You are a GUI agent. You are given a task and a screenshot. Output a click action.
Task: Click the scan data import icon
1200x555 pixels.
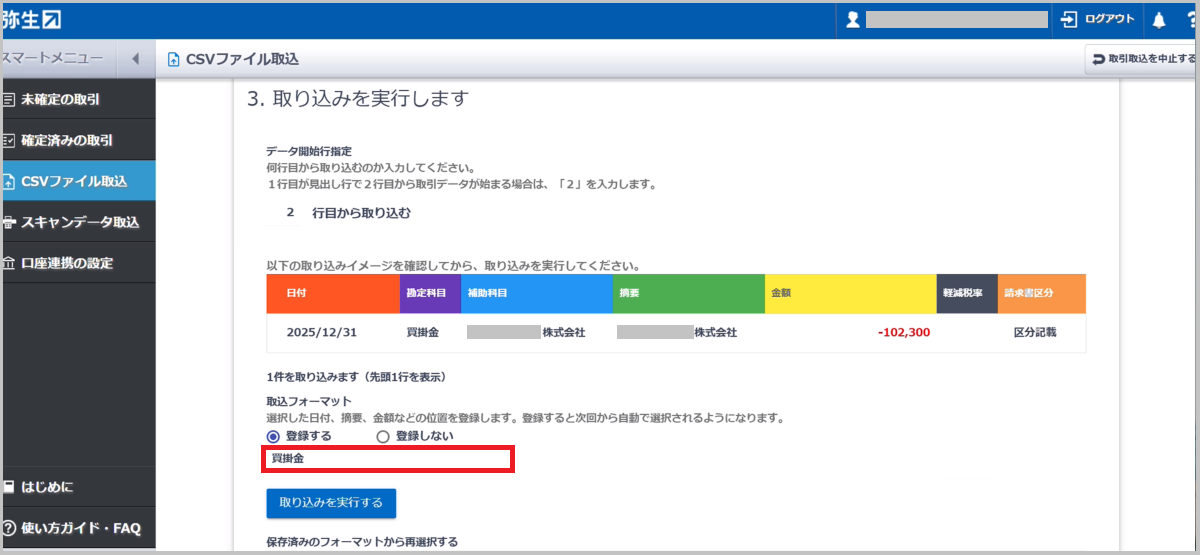point(9,222)
